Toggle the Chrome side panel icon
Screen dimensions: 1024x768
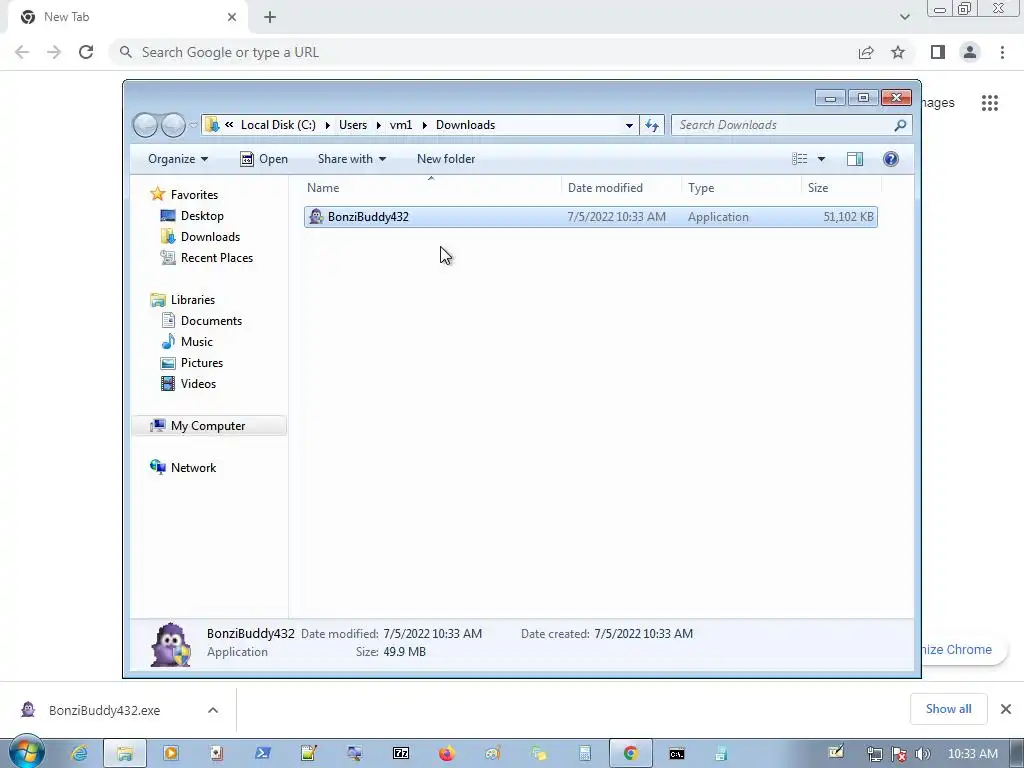point(938,52)
